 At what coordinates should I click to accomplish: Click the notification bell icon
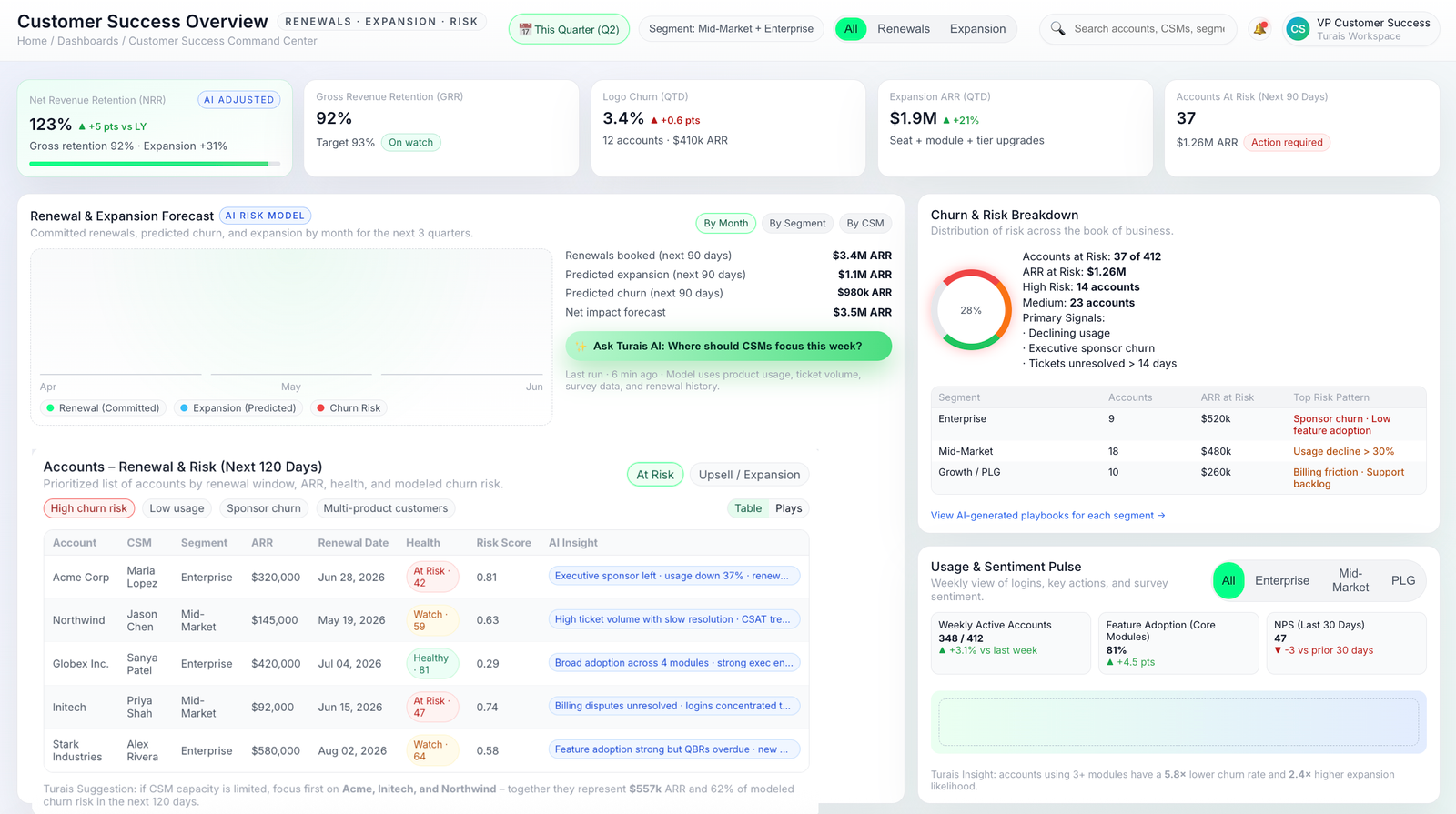[1260, 29]
